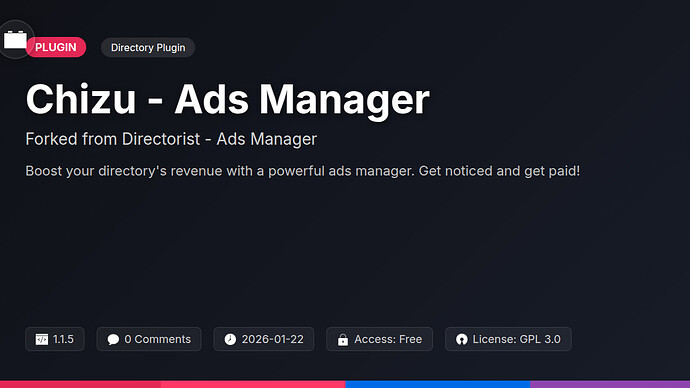Click the Access: Free label
Image resolution: width=690 pixels, height=388 pixels.
[388, 339]
